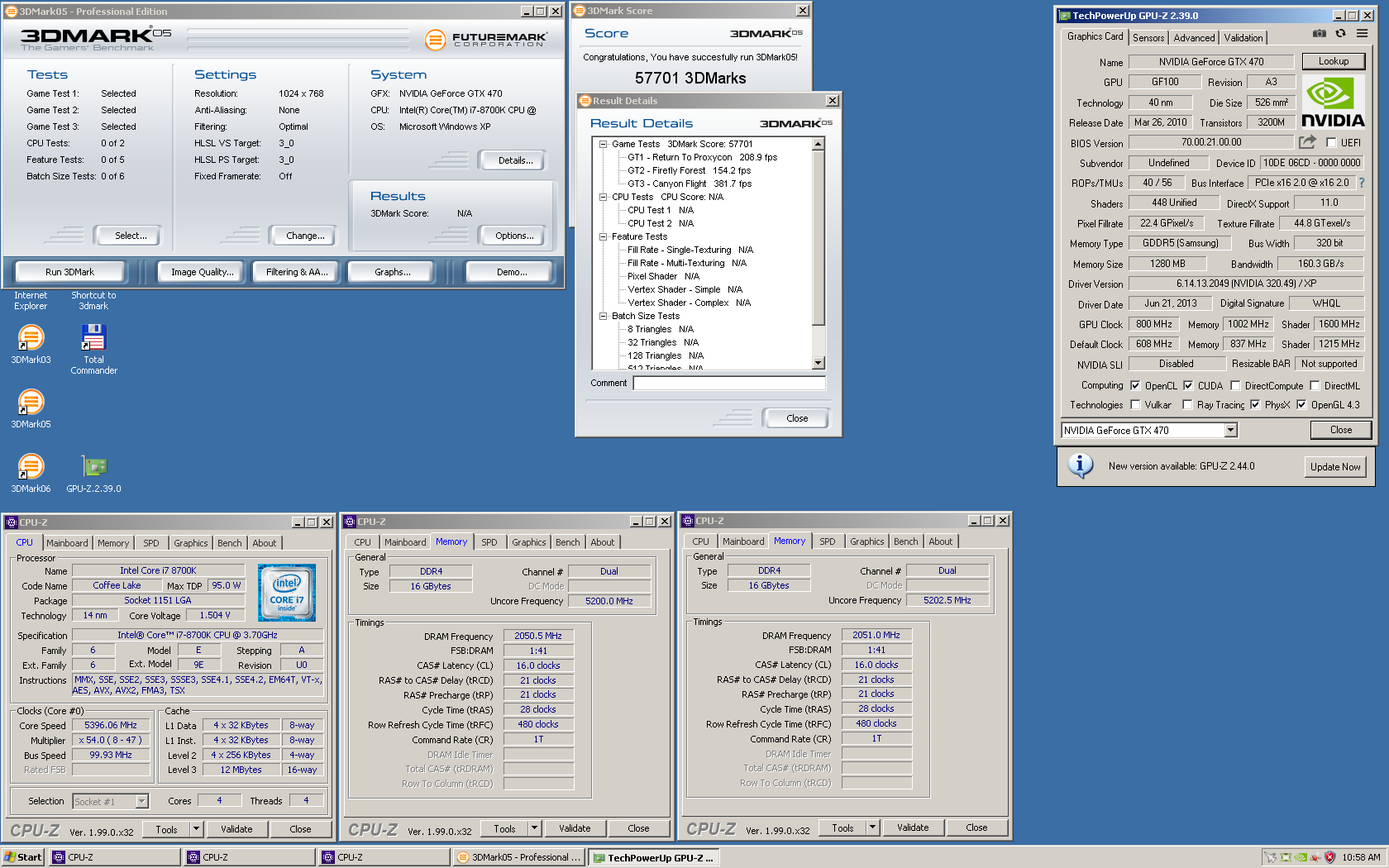
Task: Collapse Feature Tests tree node
Action: point(604,236)
